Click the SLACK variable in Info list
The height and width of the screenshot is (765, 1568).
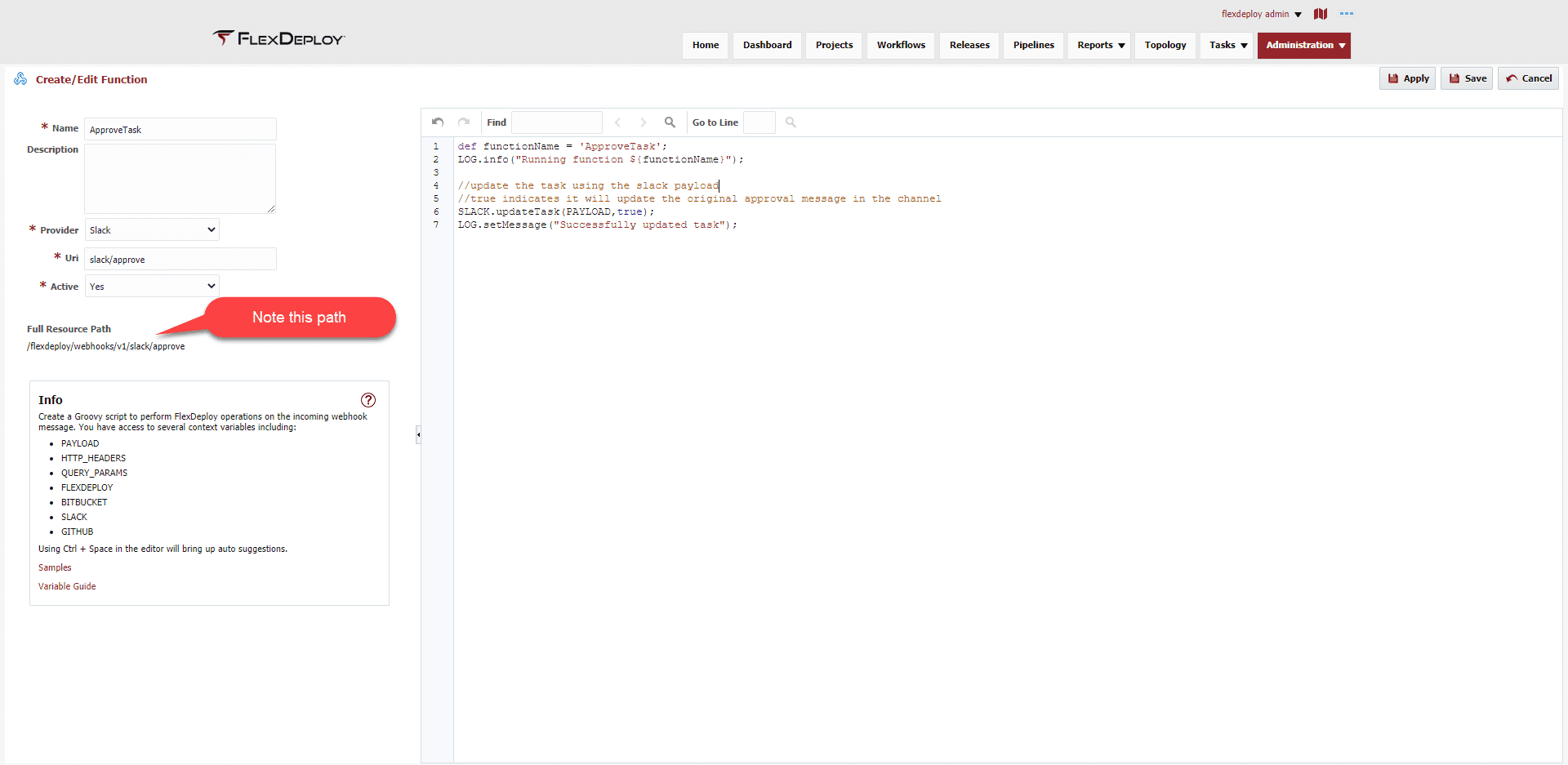coord(74,517)
